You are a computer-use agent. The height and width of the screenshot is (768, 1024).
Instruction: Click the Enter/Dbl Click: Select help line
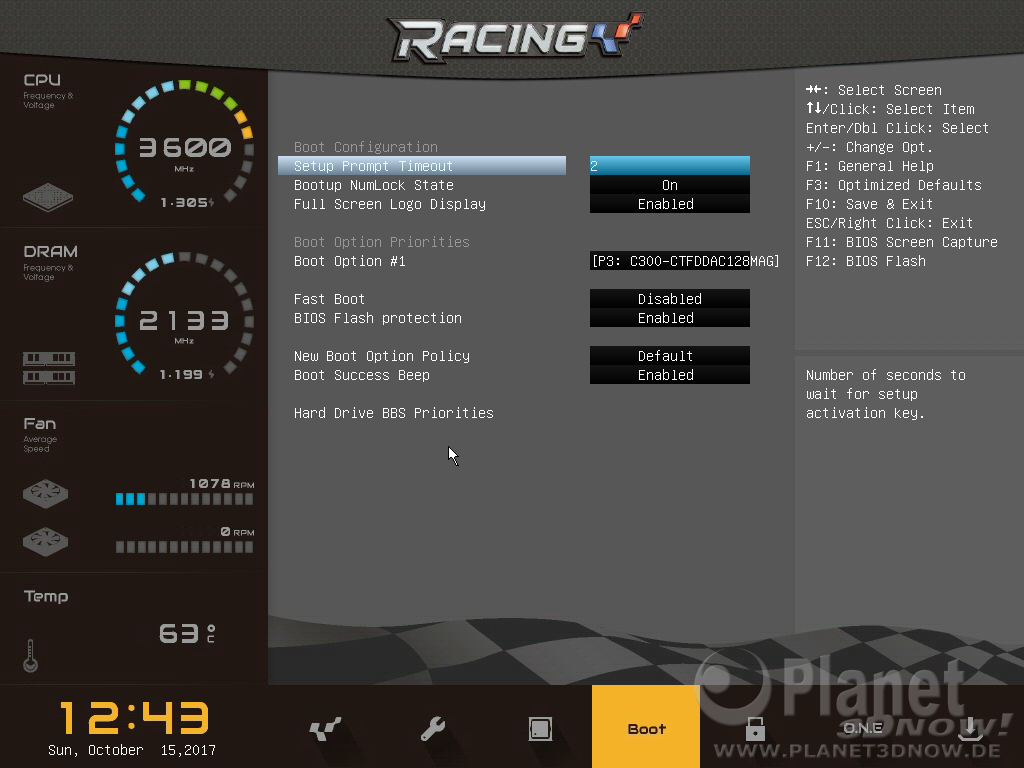click(897, 127)
